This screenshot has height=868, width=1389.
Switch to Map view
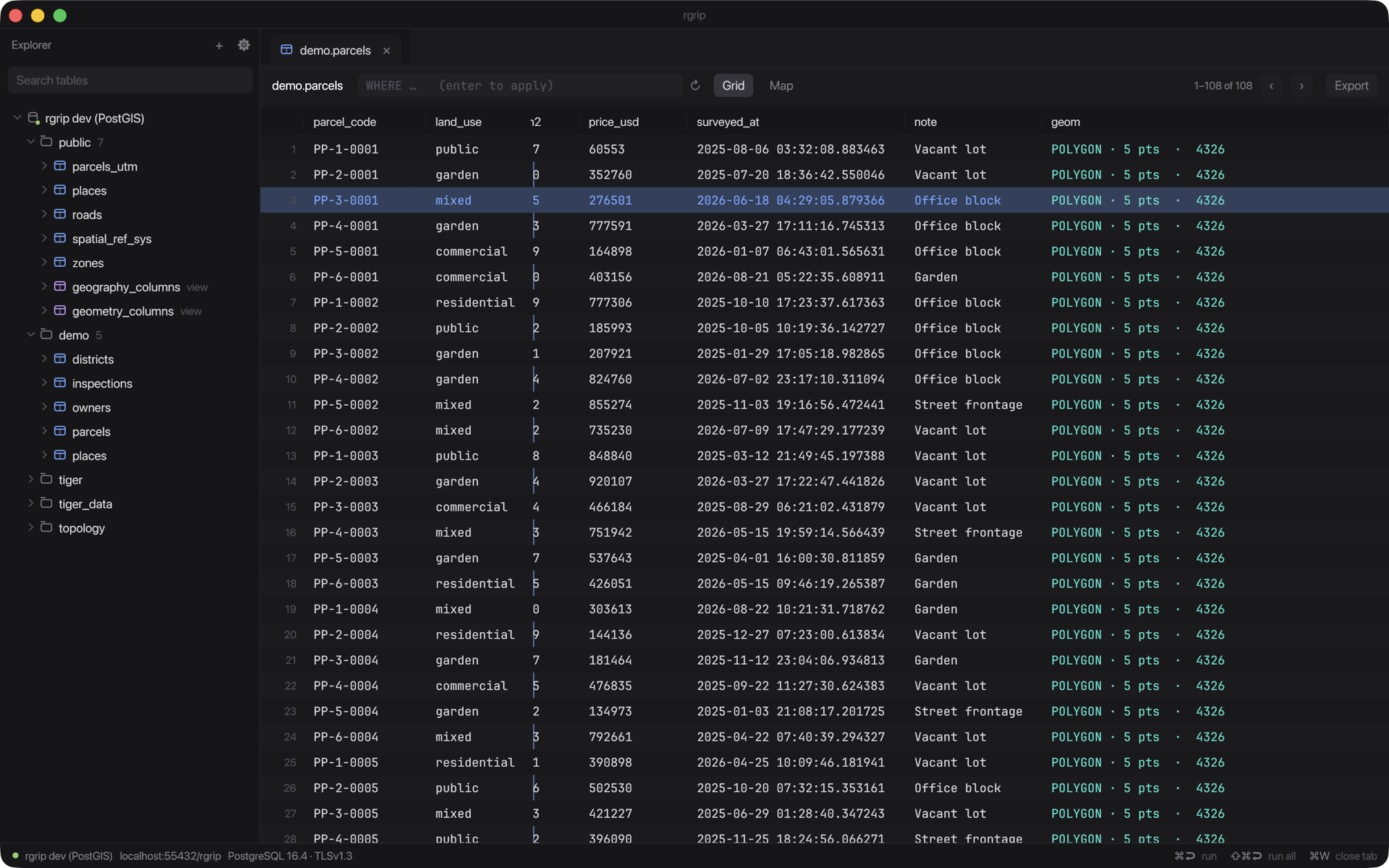pyautogui.click(x=781, y=85)
